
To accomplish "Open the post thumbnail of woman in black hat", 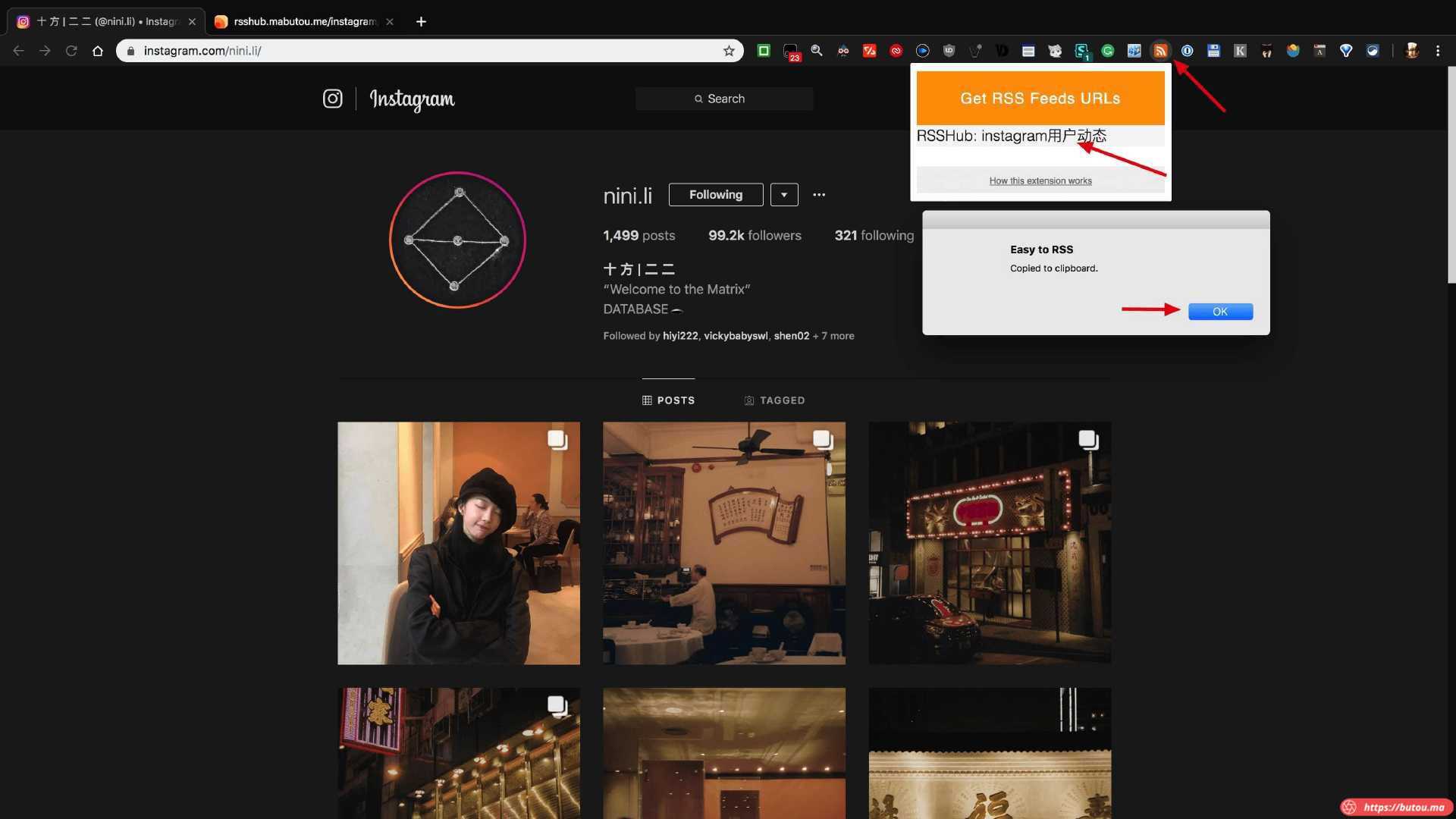I will (459, 543).
